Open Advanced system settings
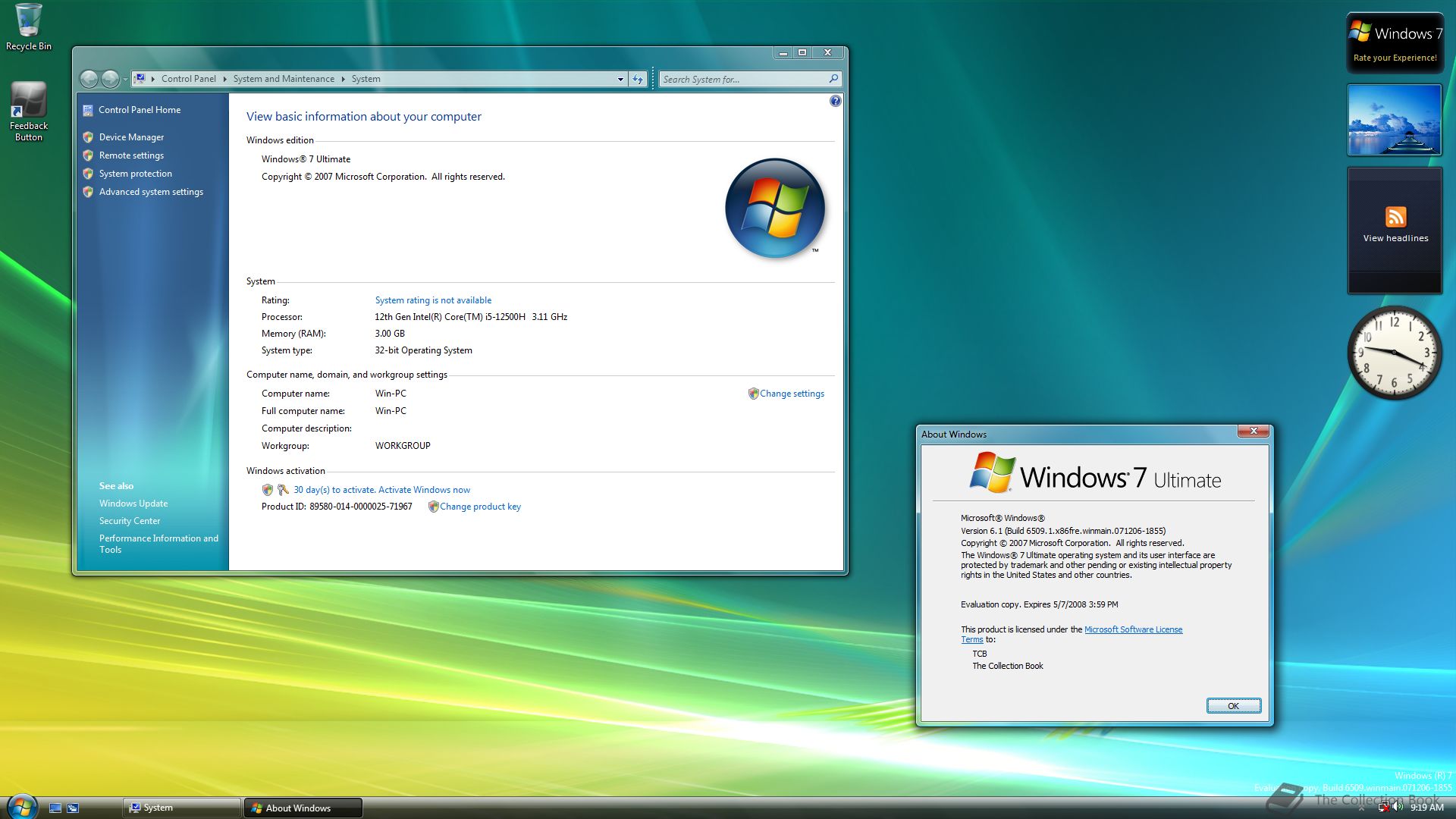Screen dimensions: 1456x819 pyautogui.click(x=151, y=192)
